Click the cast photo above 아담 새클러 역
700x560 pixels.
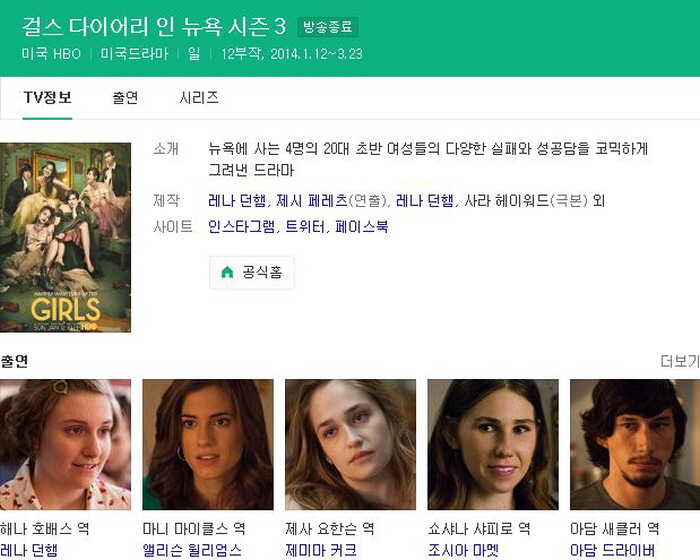click(x=635, y=445)
